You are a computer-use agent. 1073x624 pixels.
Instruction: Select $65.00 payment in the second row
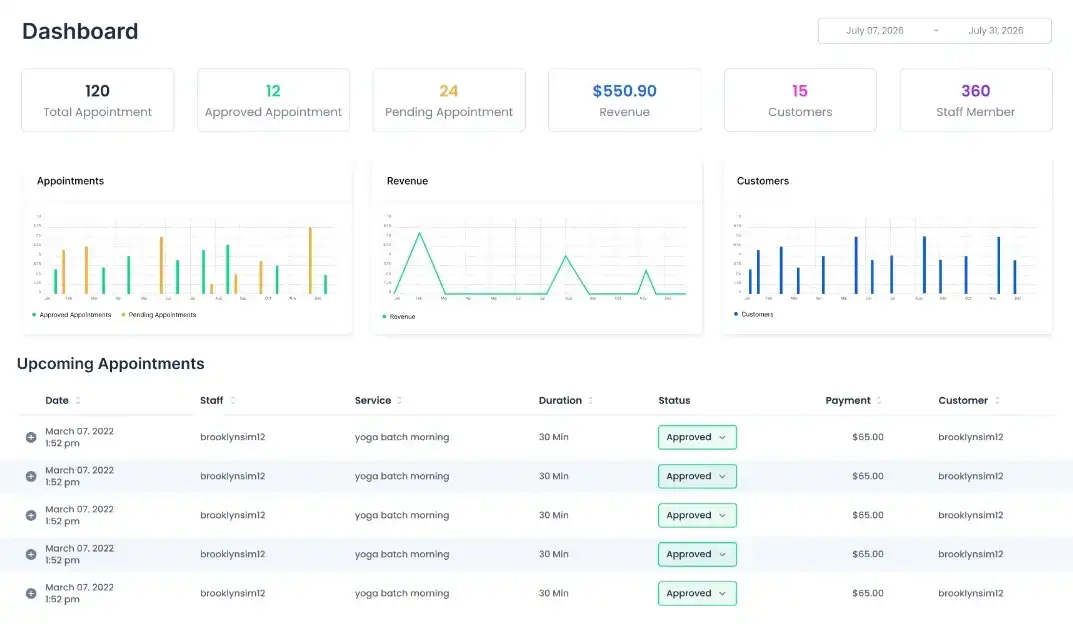coord(868,476)
